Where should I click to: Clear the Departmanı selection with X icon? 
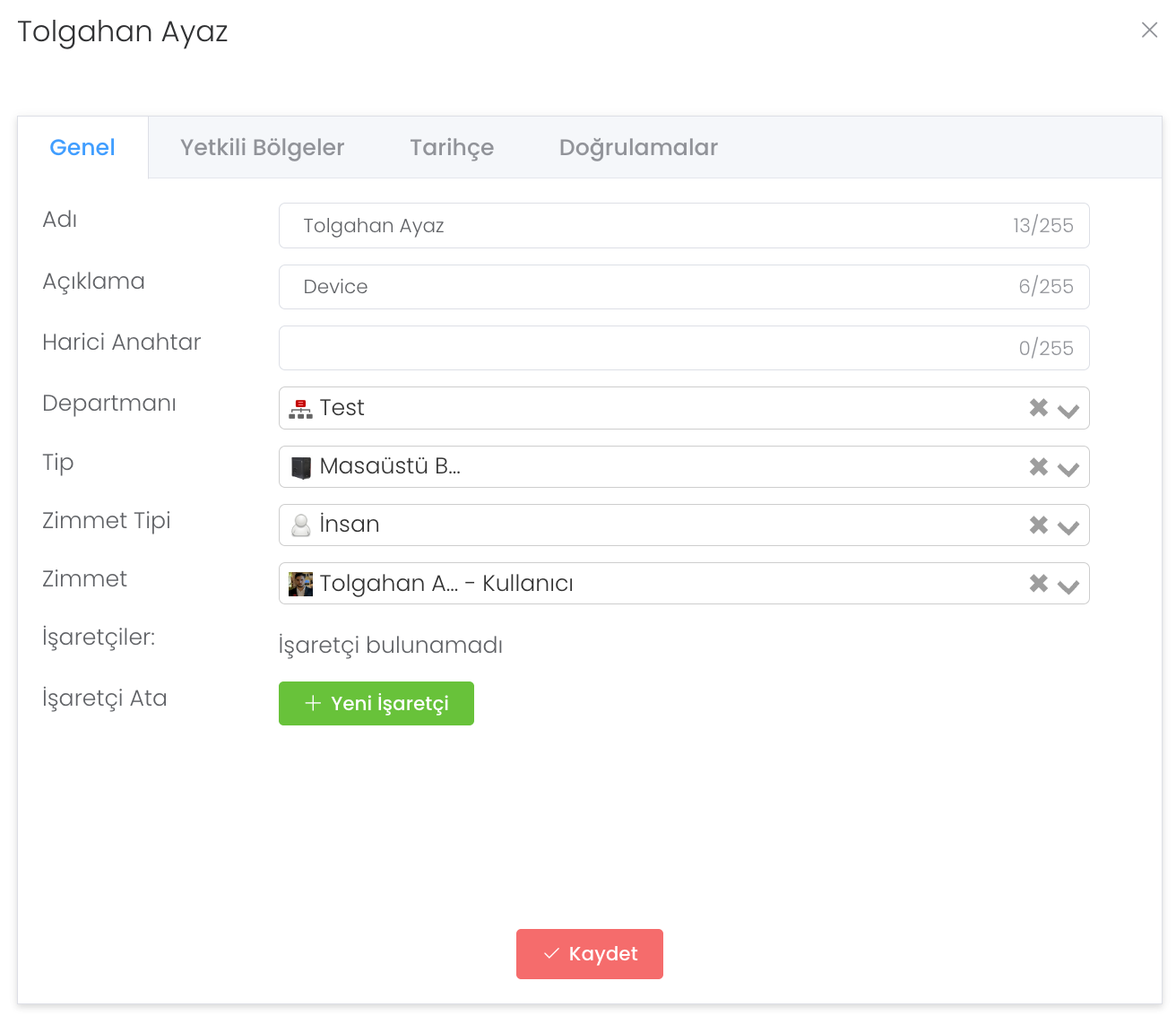1038,408
